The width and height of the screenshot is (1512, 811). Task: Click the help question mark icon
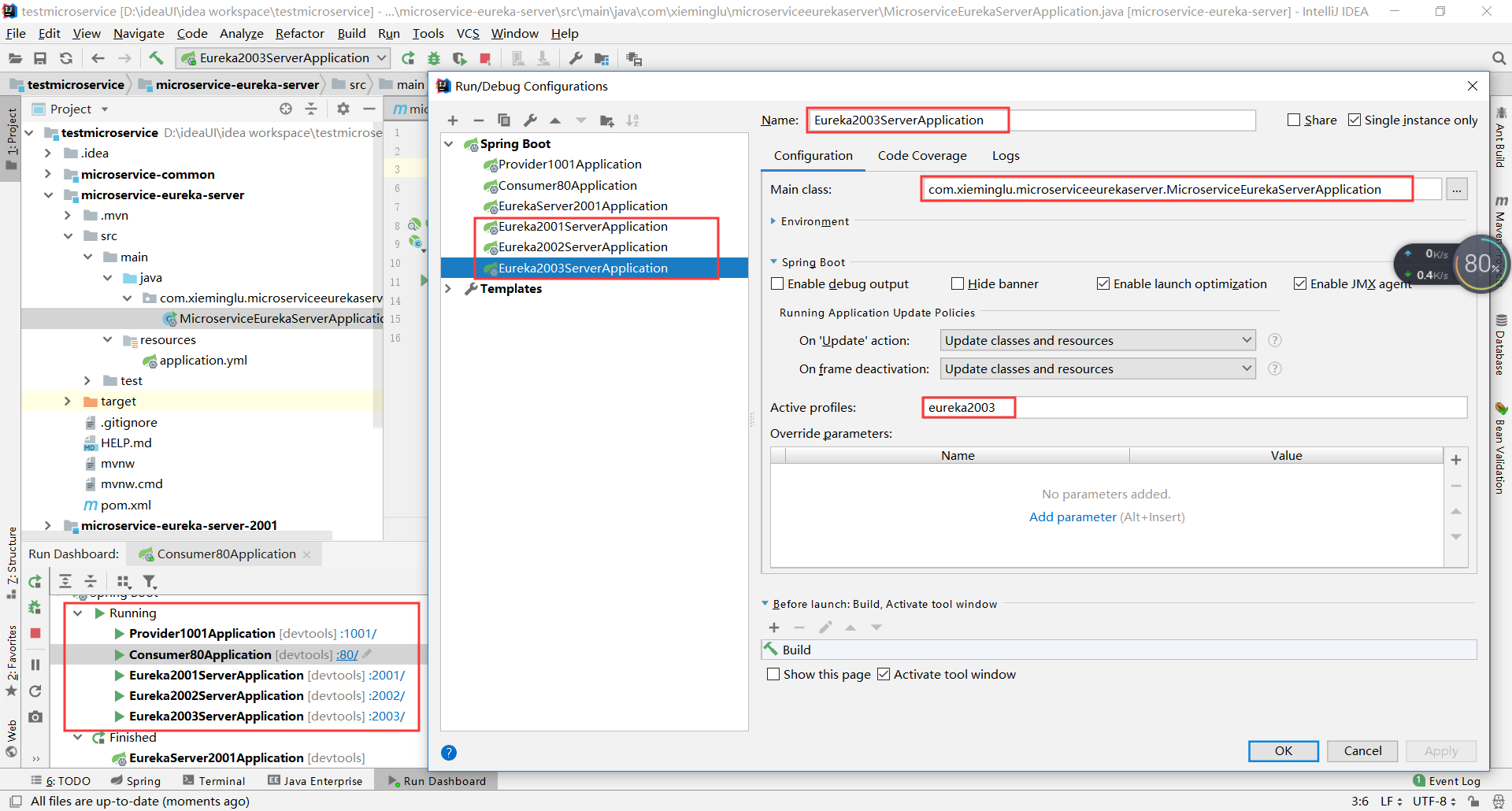(x=449, y=753)
